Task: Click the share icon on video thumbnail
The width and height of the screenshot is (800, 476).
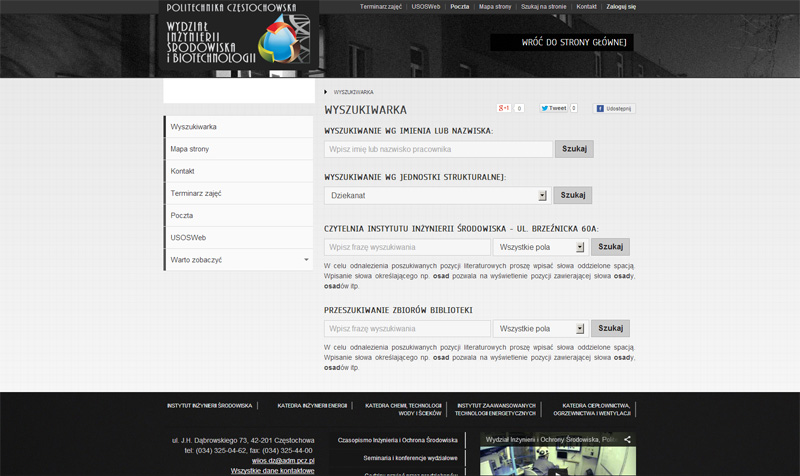Action: [627, 439]
